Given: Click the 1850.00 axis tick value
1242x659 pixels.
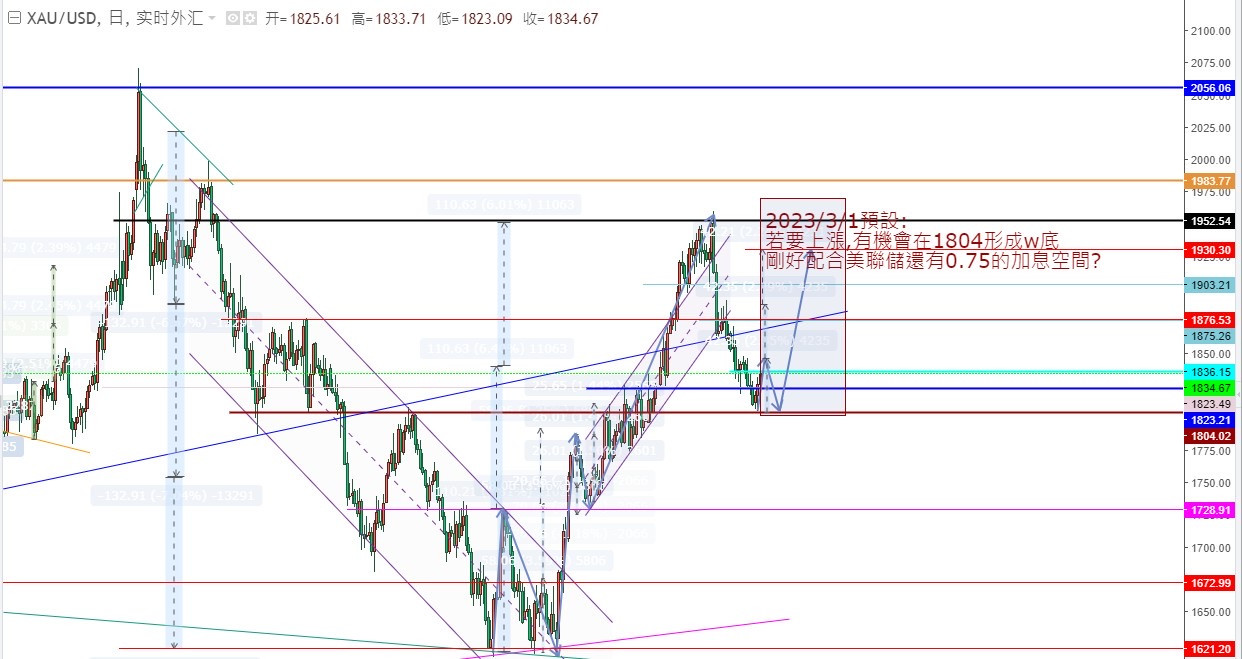Looking at the screenshot, I should (1211, 354).
